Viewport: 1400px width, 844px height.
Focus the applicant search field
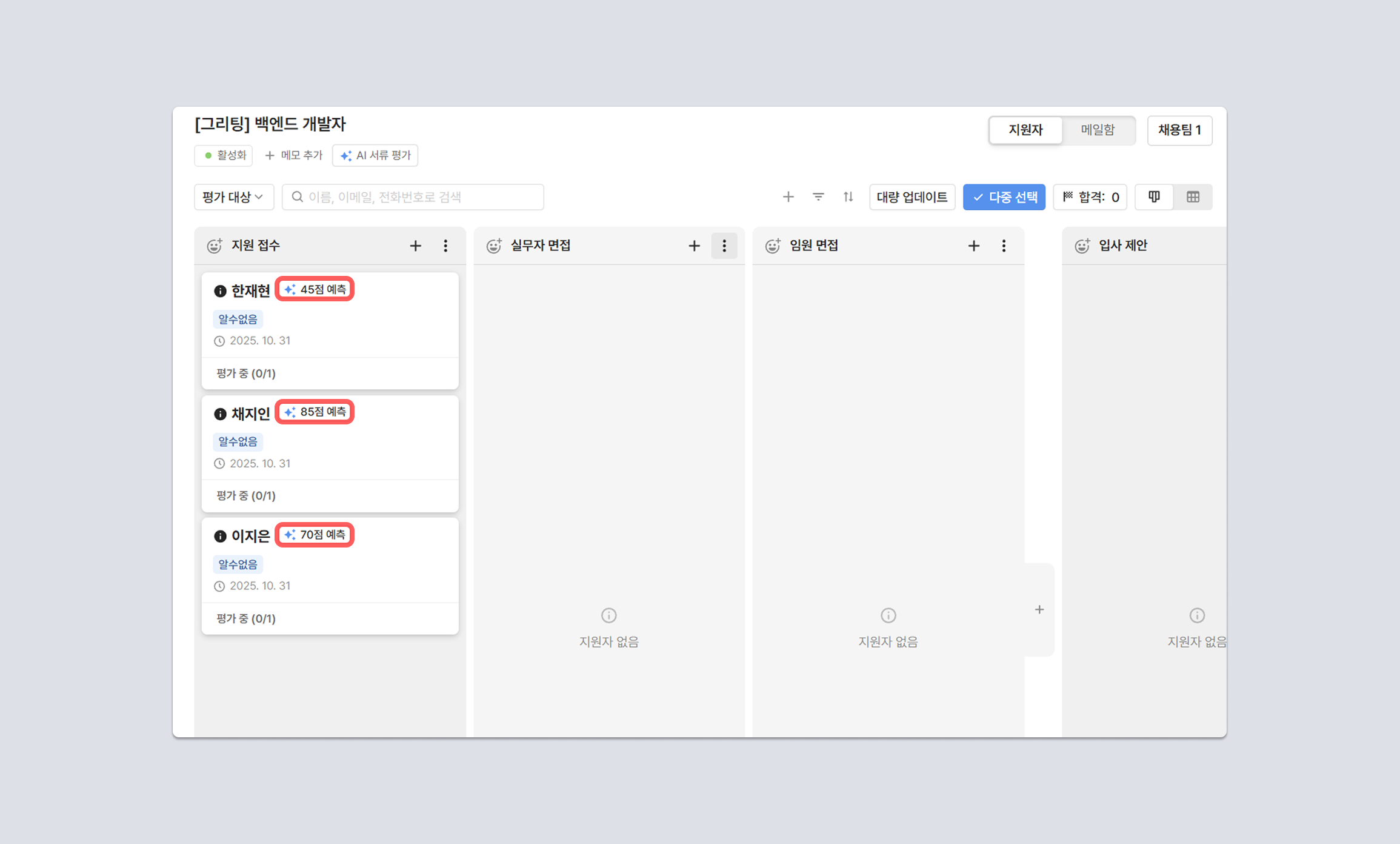[413, 197]
